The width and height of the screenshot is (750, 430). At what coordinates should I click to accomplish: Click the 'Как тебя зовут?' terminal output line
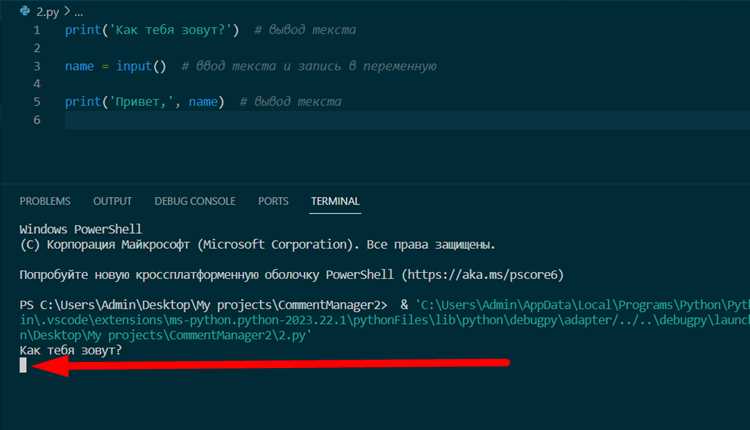pyautogui.click(x=71, y=351)
